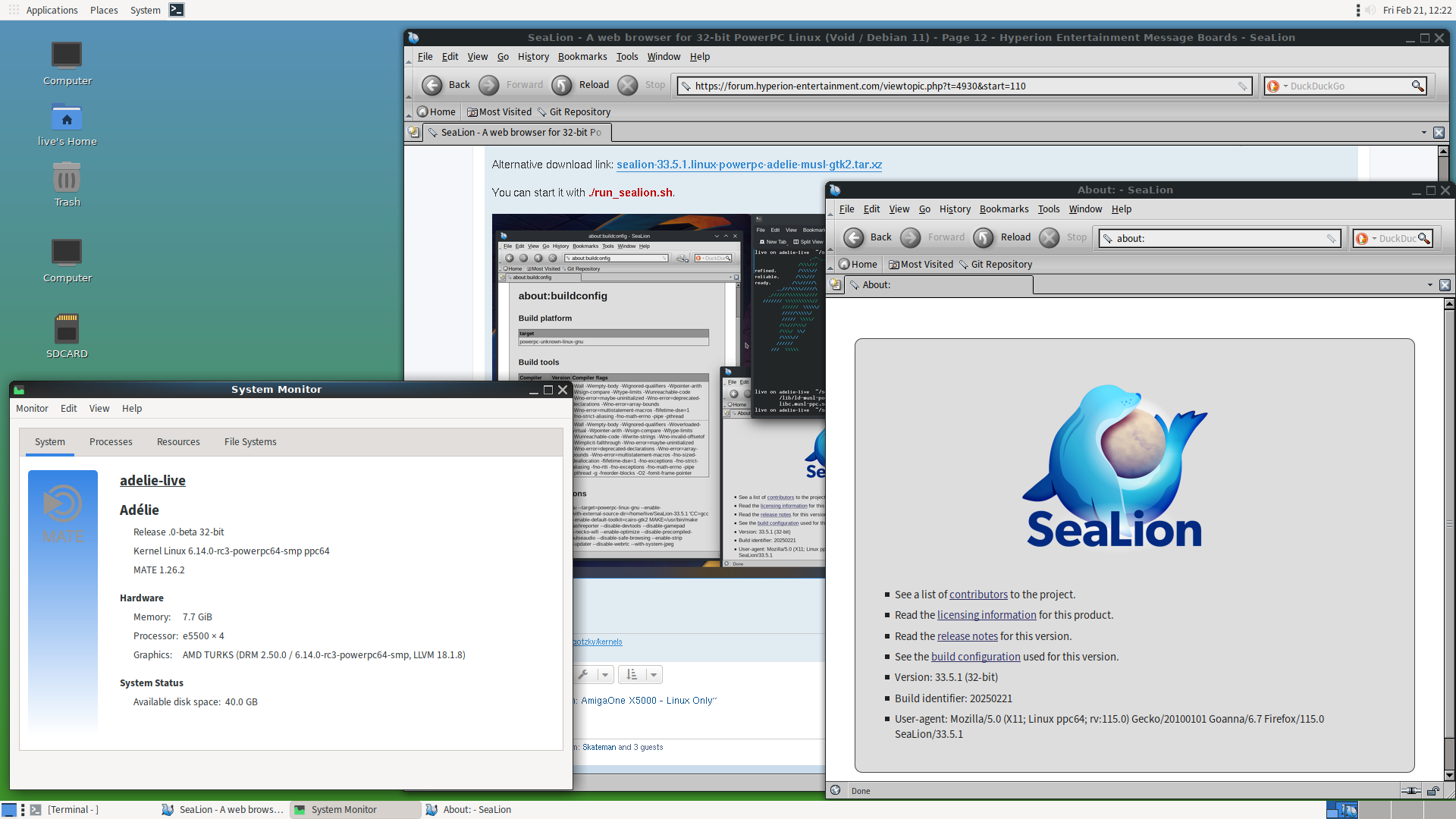Expand sort options dropdown in forum post toolbar

pos(654,674)
